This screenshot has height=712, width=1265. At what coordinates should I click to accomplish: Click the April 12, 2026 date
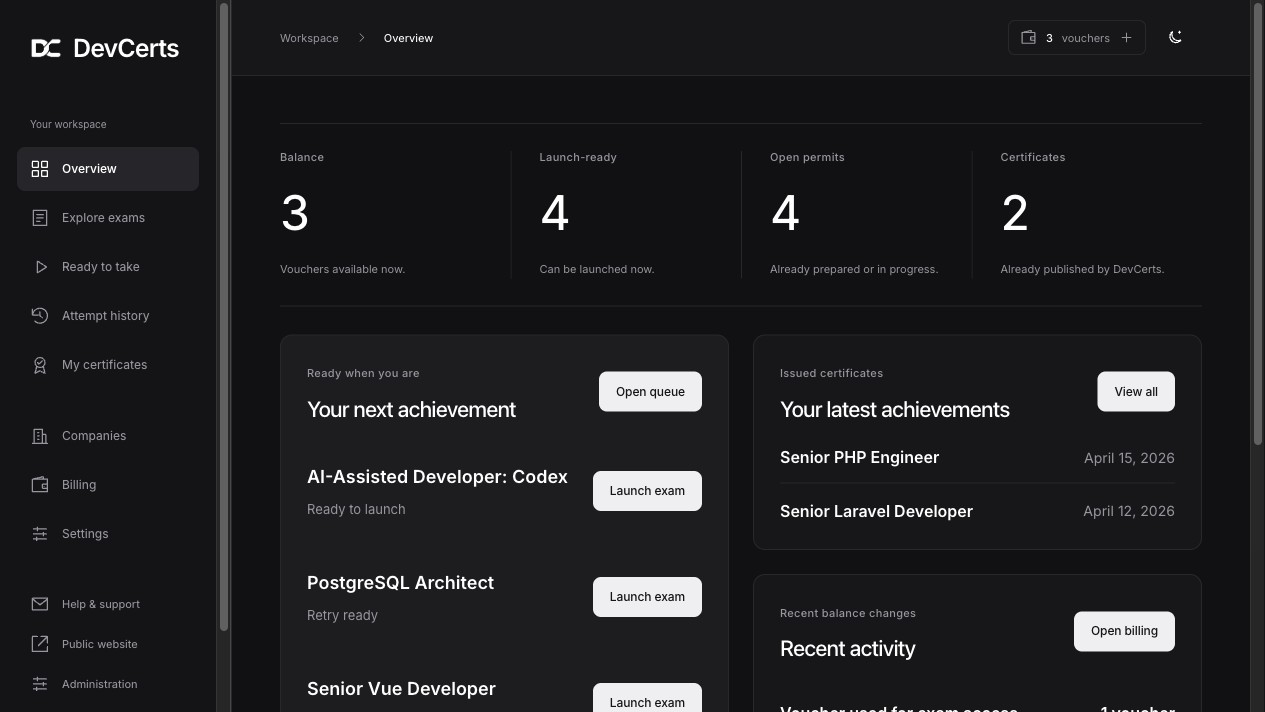tap(1129, 511)
